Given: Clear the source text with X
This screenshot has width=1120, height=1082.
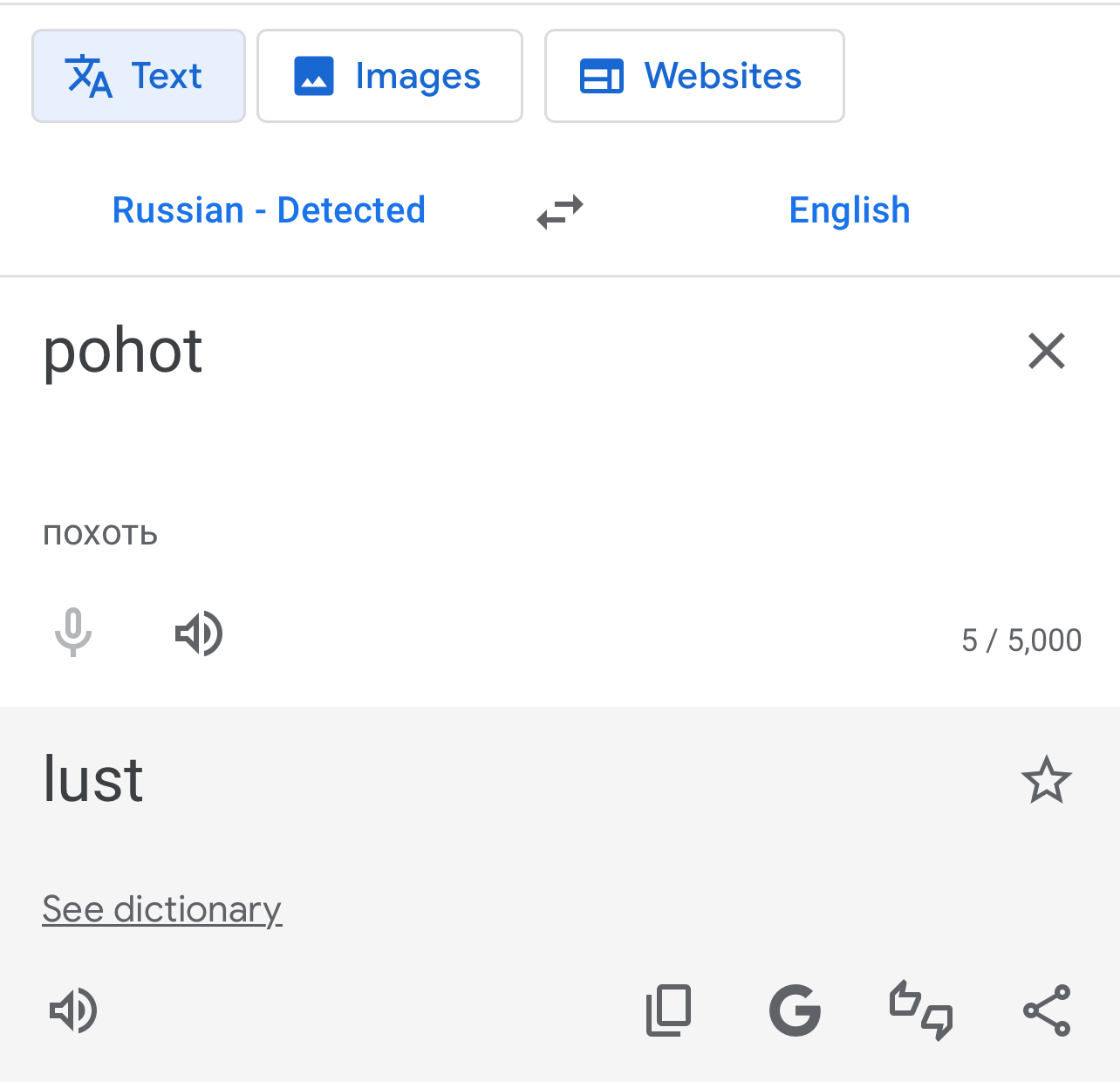Looking at the screenshot, I should [x=1046, y=352].
